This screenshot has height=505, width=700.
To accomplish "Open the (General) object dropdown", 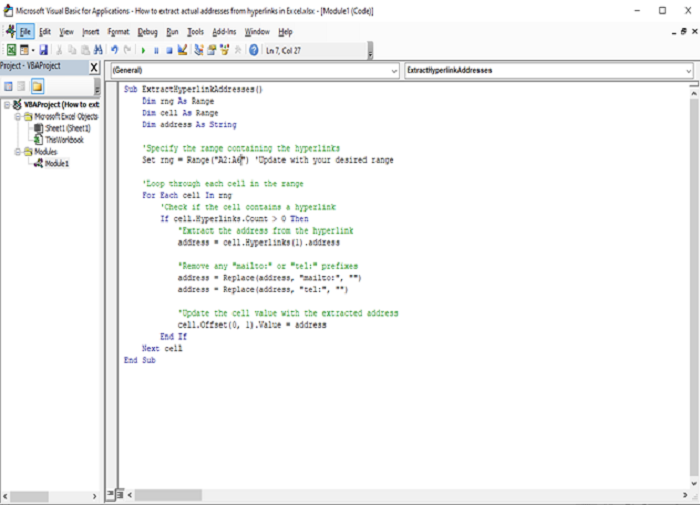I will (x=255, y=71).
